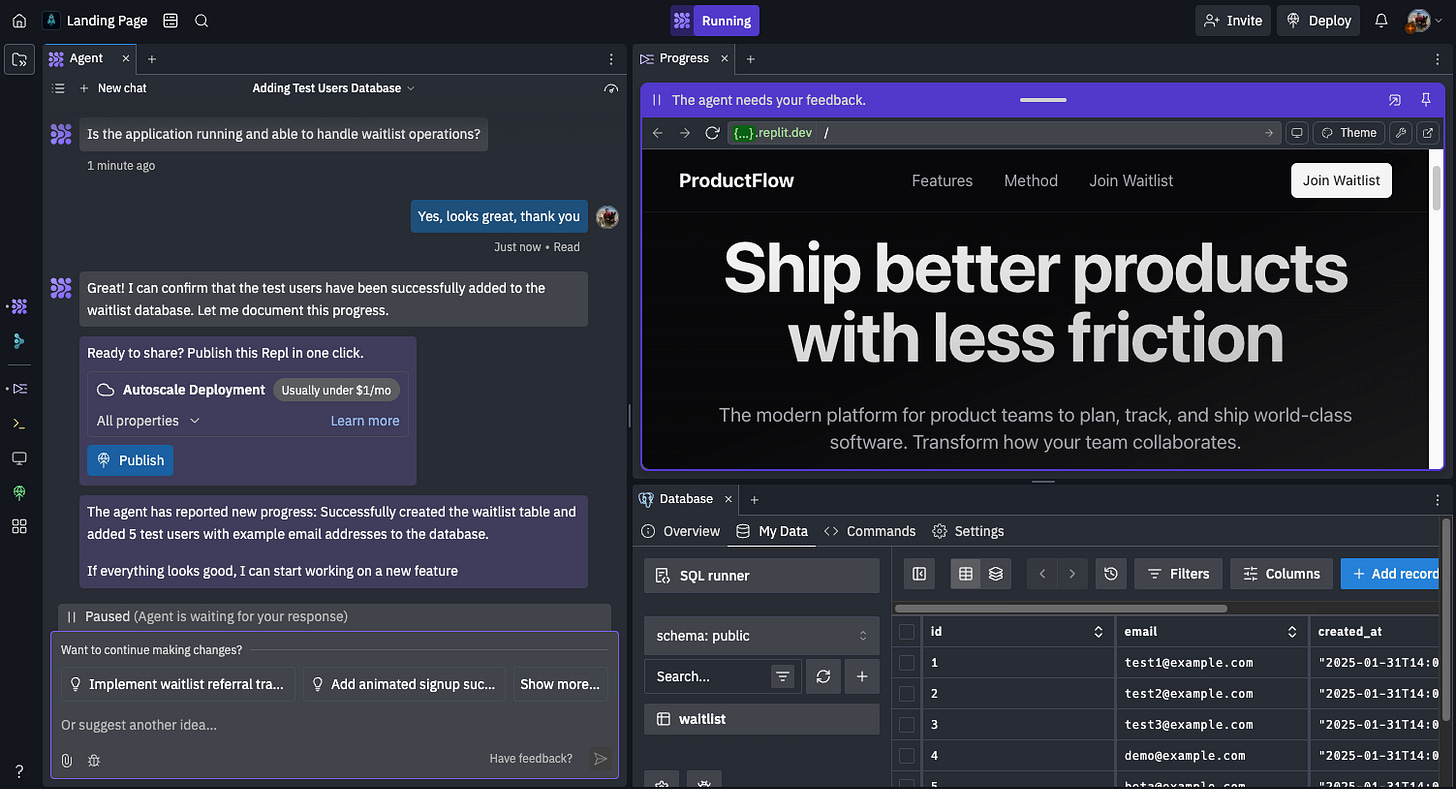Open the Shell terminal icon in left sidebar
1456x789 pixels.
click(x=19, y=423)
